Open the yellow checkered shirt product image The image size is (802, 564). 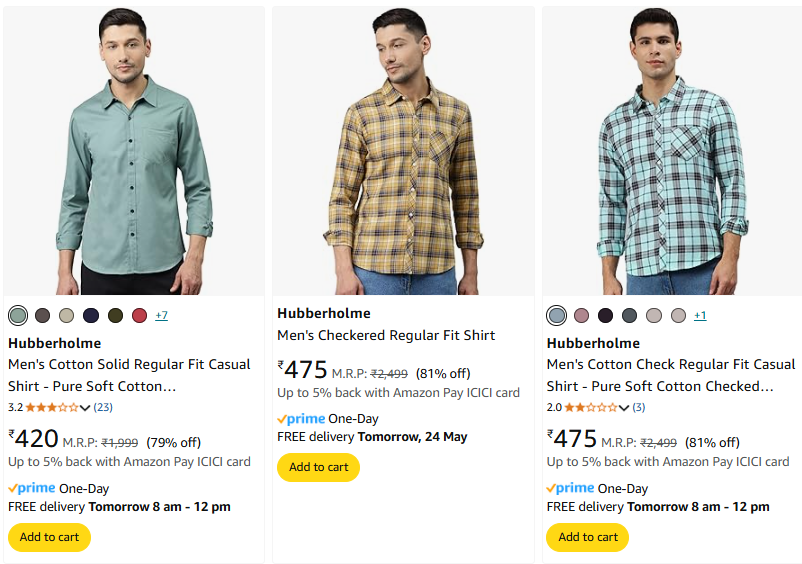click(403, 151)
